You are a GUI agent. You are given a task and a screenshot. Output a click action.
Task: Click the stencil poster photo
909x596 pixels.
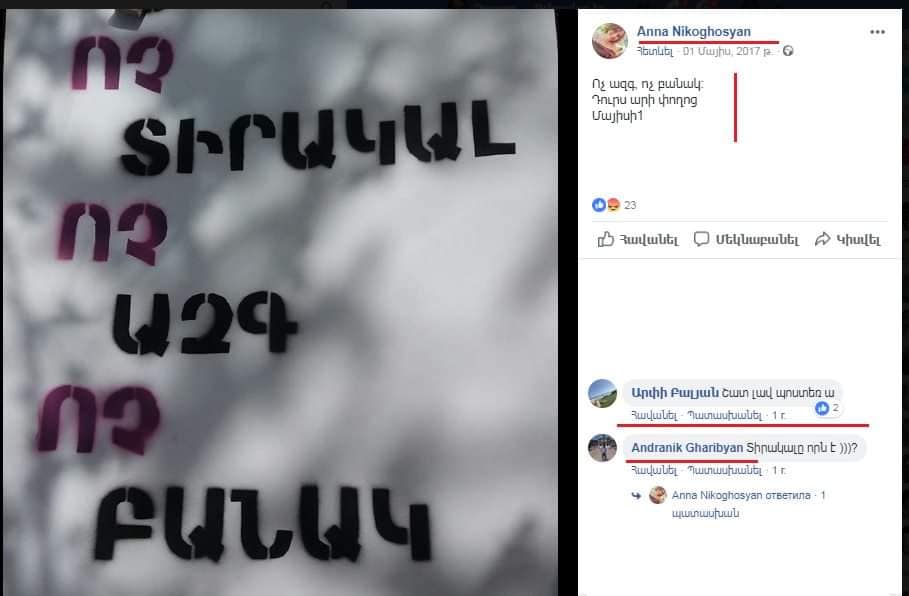pyautogui.click(x=279, y=301)
